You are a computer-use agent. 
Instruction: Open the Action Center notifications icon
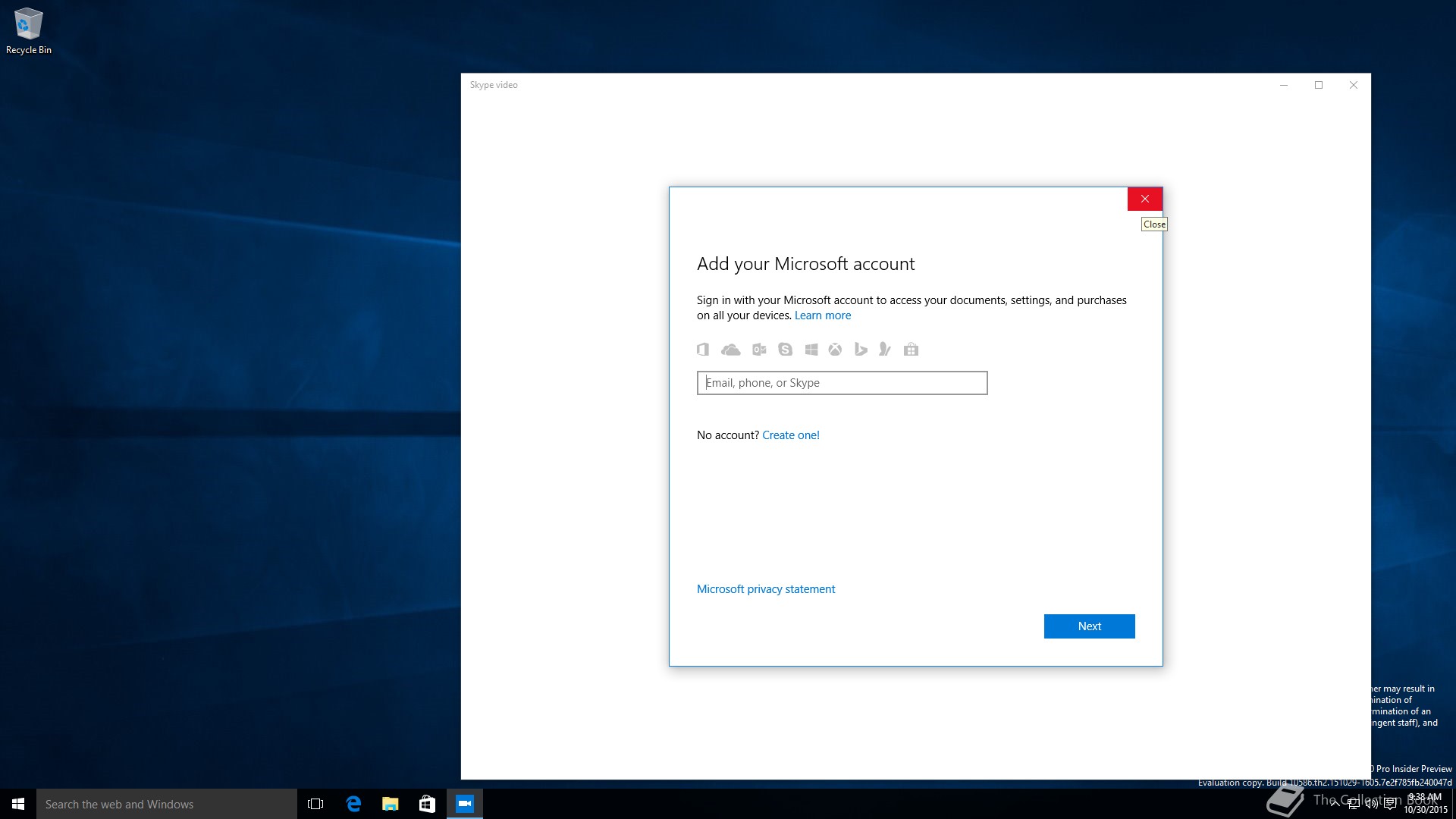click(1390, 804)
